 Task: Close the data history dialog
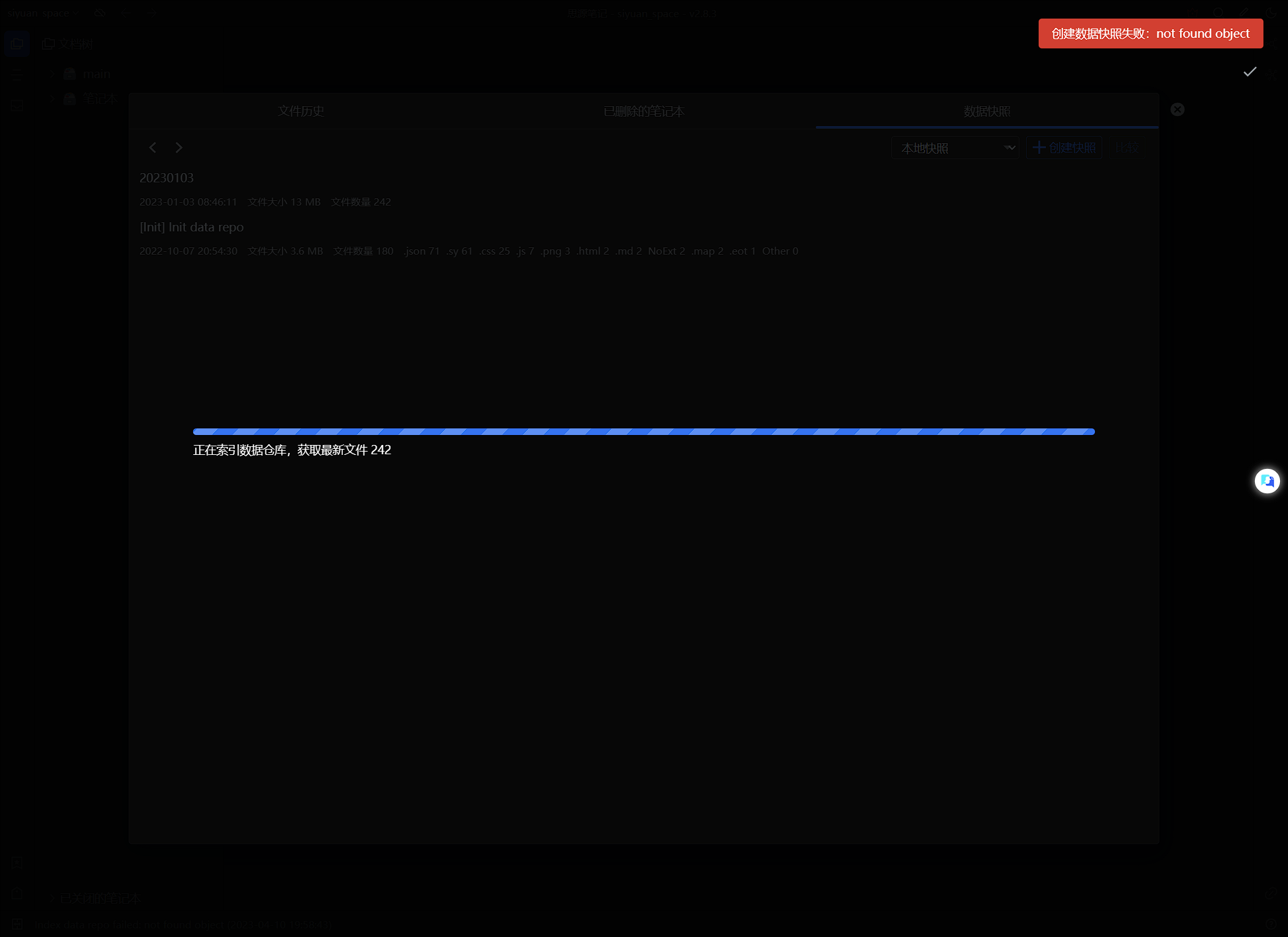(1177, 109)
